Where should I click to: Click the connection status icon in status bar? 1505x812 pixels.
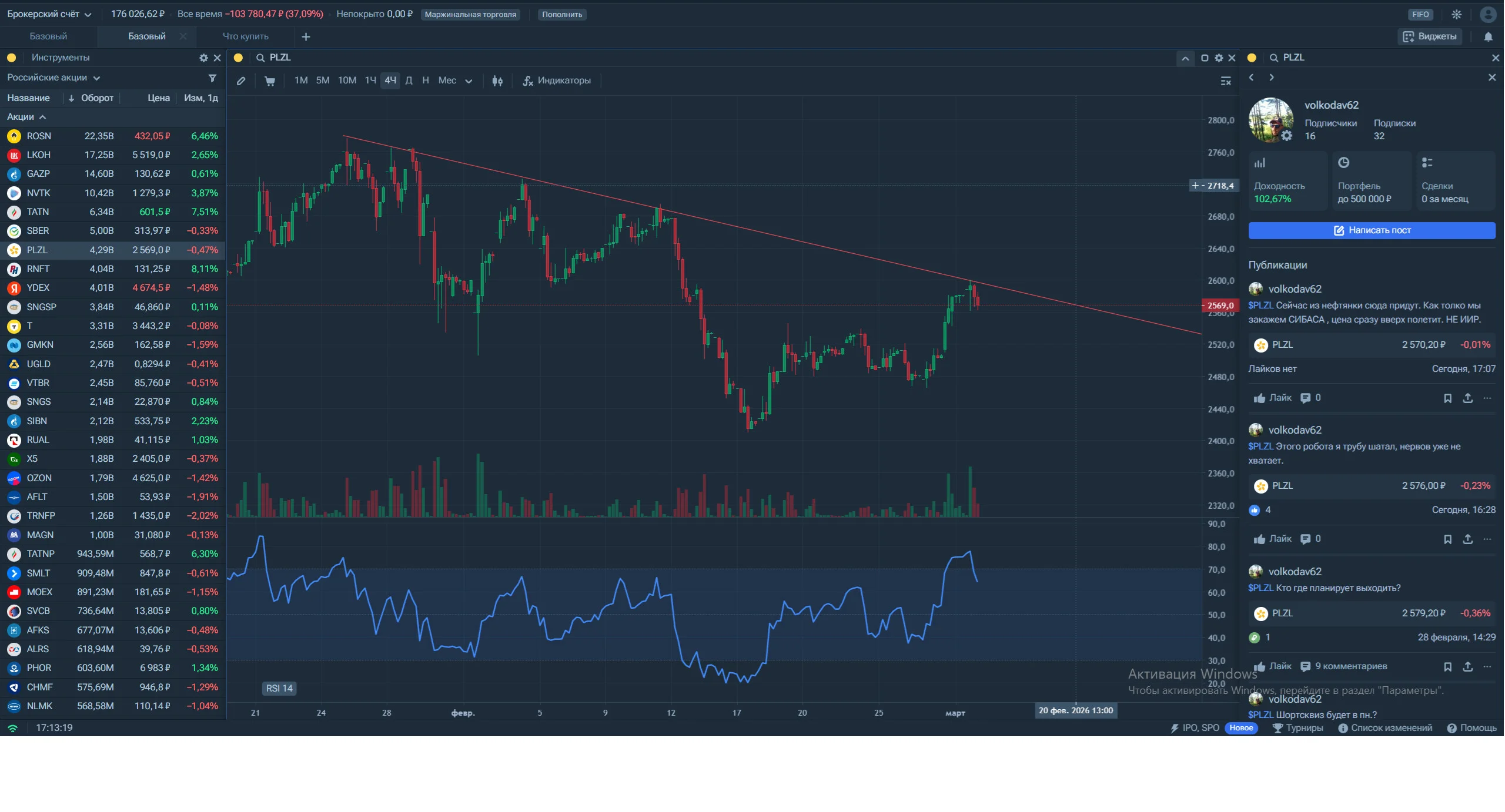[12, 728]
